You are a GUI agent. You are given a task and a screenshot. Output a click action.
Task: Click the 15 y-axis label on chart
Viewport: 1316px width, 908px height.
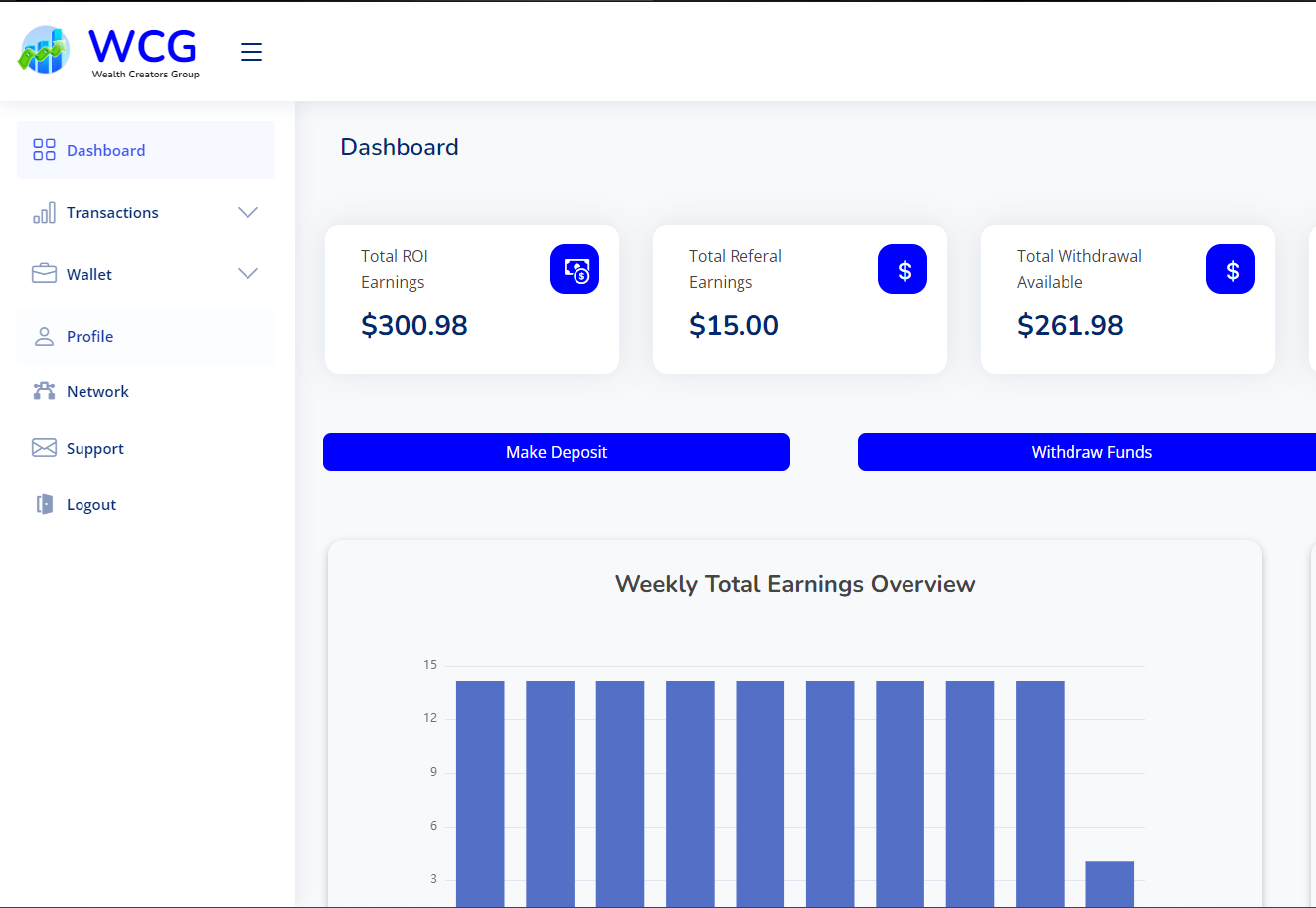pos(430,665)
